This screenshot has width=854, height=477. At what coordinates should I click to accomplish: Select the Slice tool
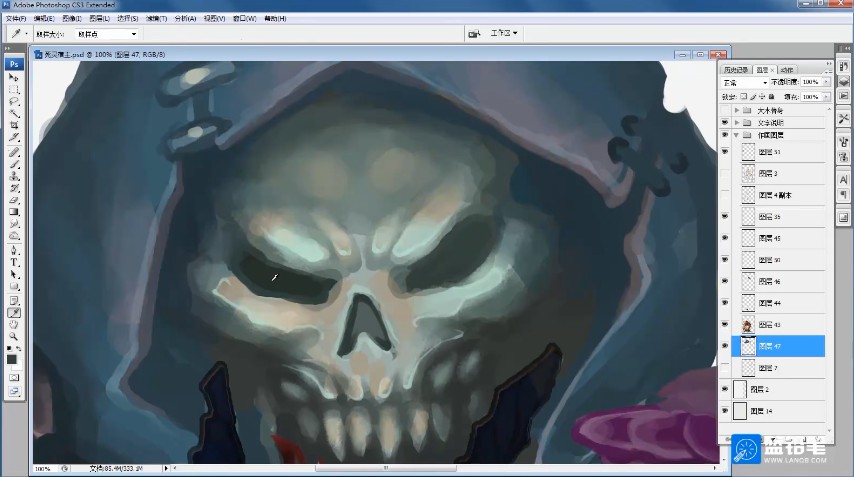point(14,137)
